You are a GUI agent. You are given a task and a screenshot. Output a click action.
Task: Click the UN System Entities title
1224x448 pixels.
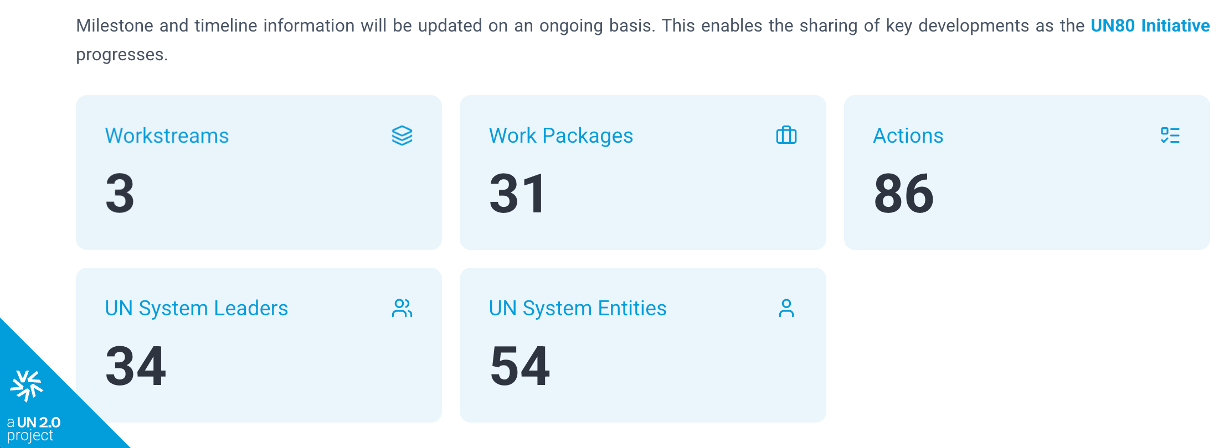tap(578, 308)
